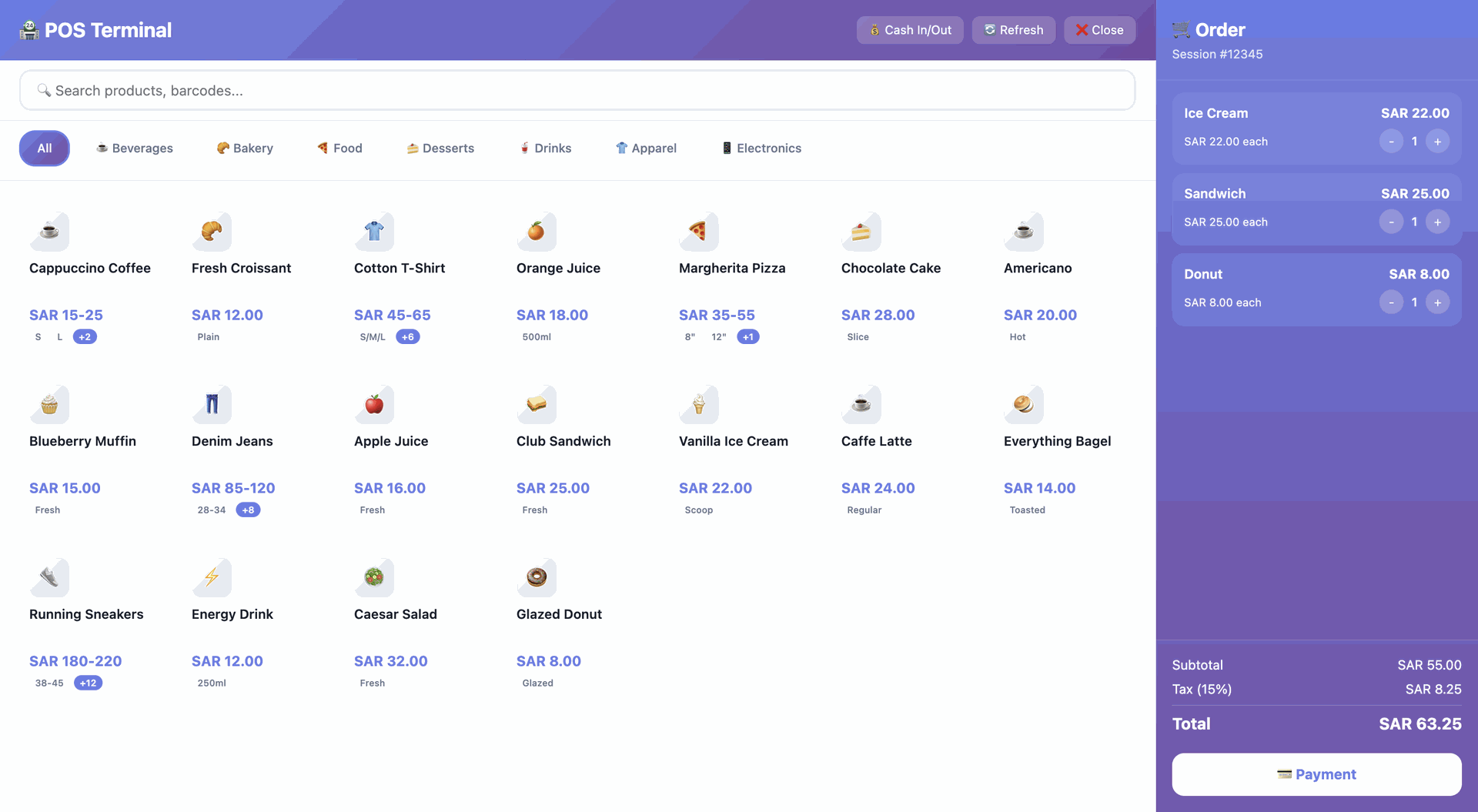Show Running Sneakers +12 size options
The height and width of the screenshot is (812, 1478).
tap(88, 683)
